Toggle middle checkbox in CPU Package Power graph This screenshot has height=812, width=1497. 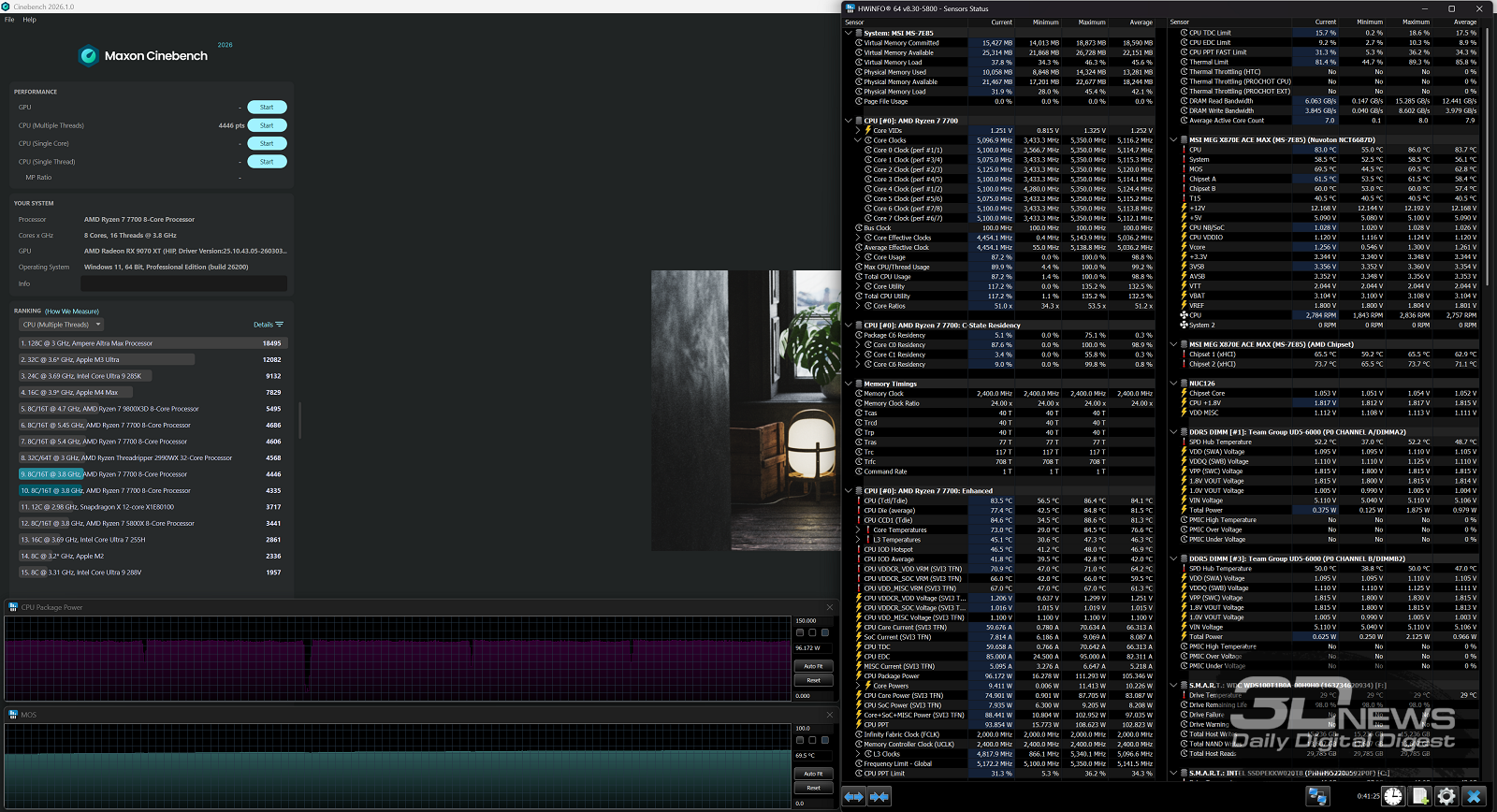(812, 632)
